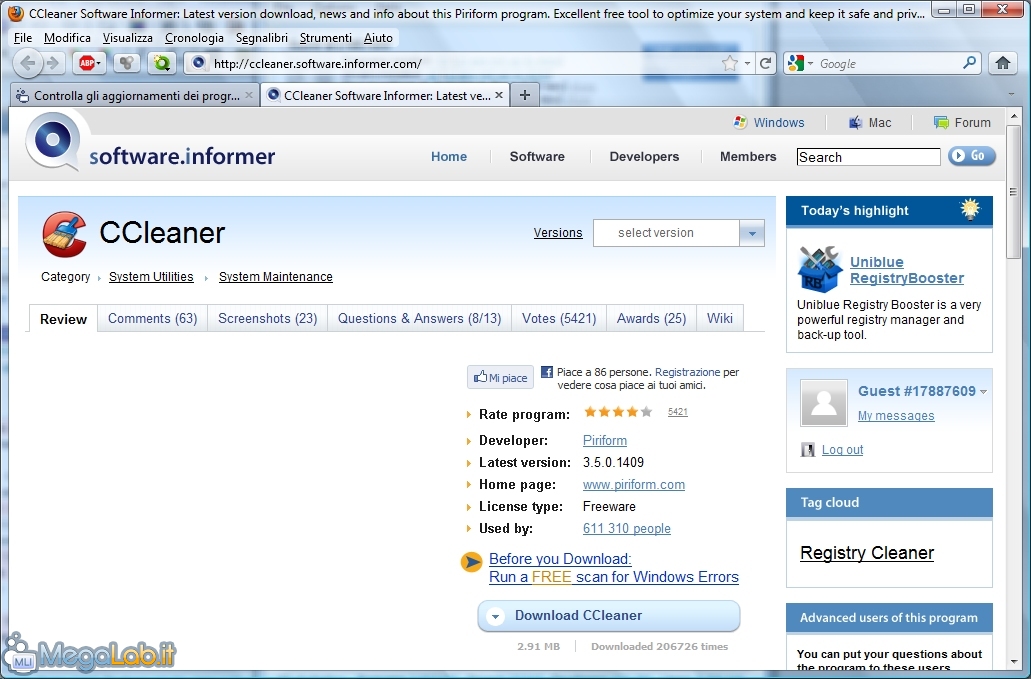The height and width of the screenshot is (679, 1031).
Task: Open the Google search engine selector
Action: point(800,63)
